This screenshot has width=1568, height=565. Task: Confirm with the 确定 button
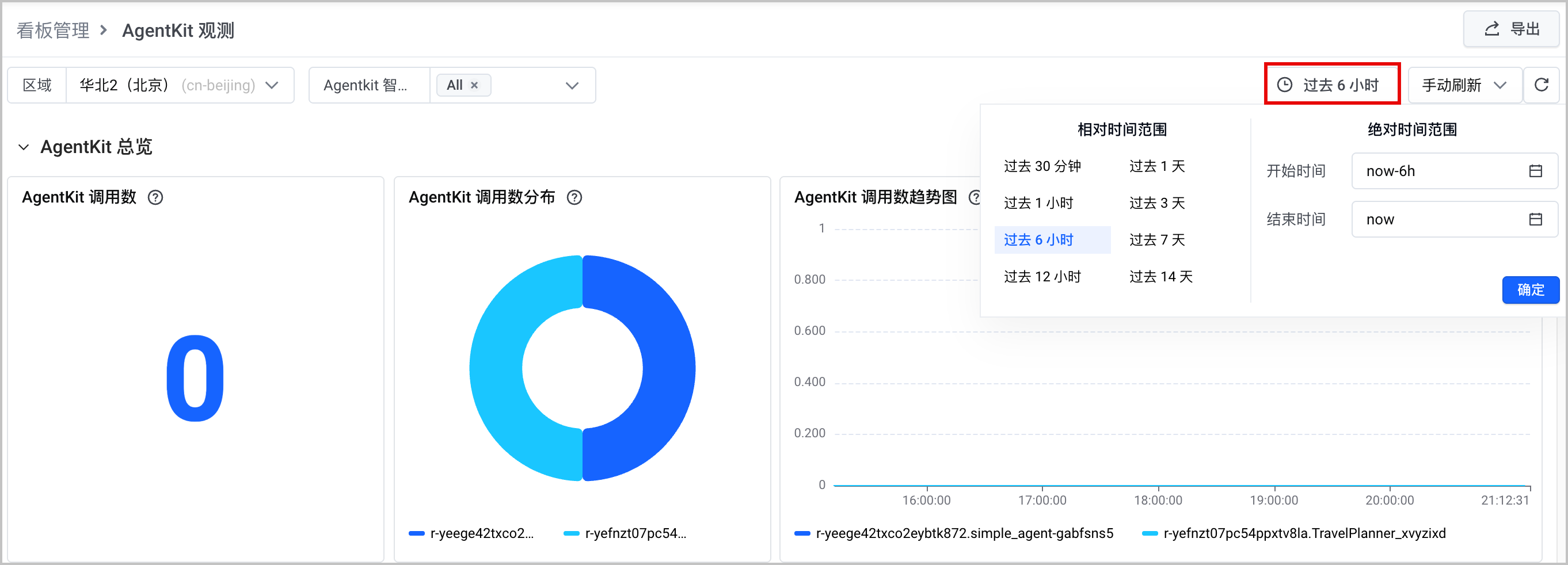[x=1529, y=290]
